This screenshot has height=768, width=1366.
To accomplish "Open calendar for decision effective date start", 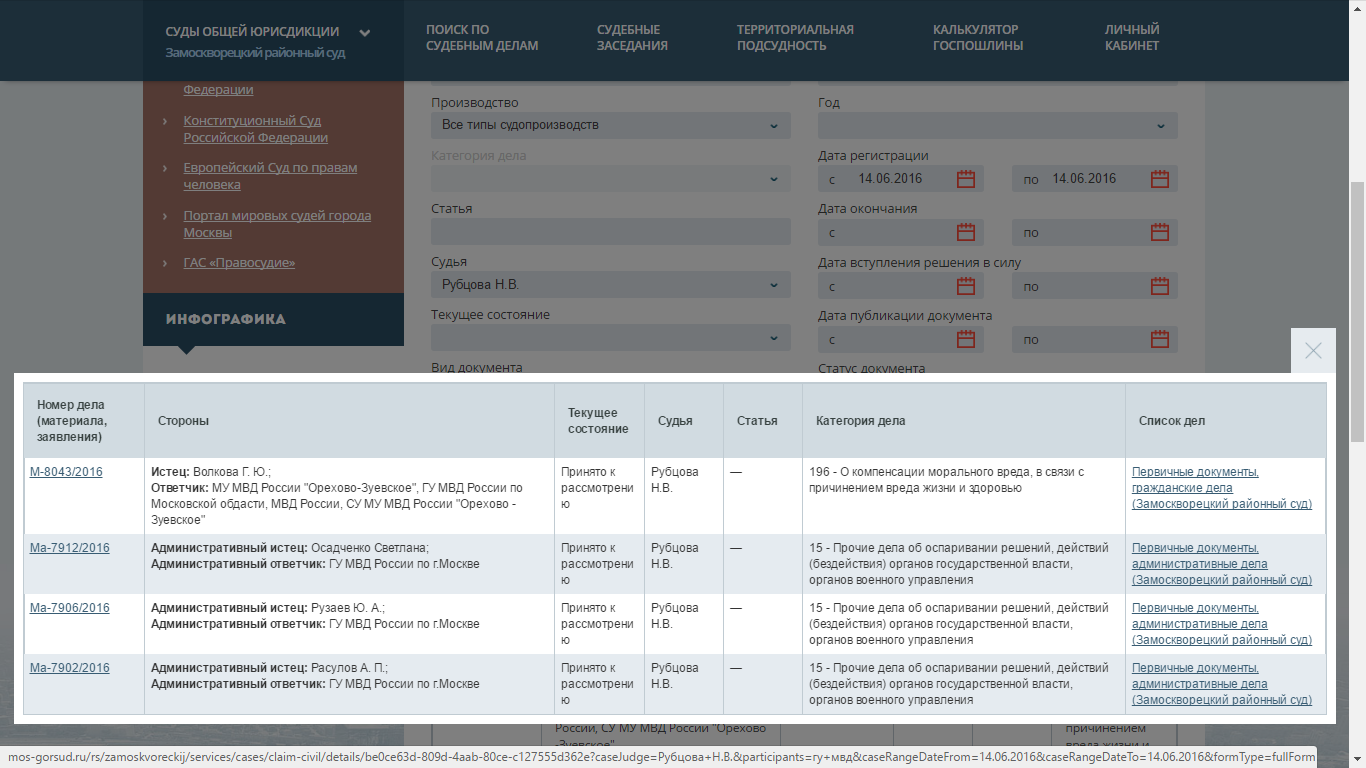I will 965,286.
